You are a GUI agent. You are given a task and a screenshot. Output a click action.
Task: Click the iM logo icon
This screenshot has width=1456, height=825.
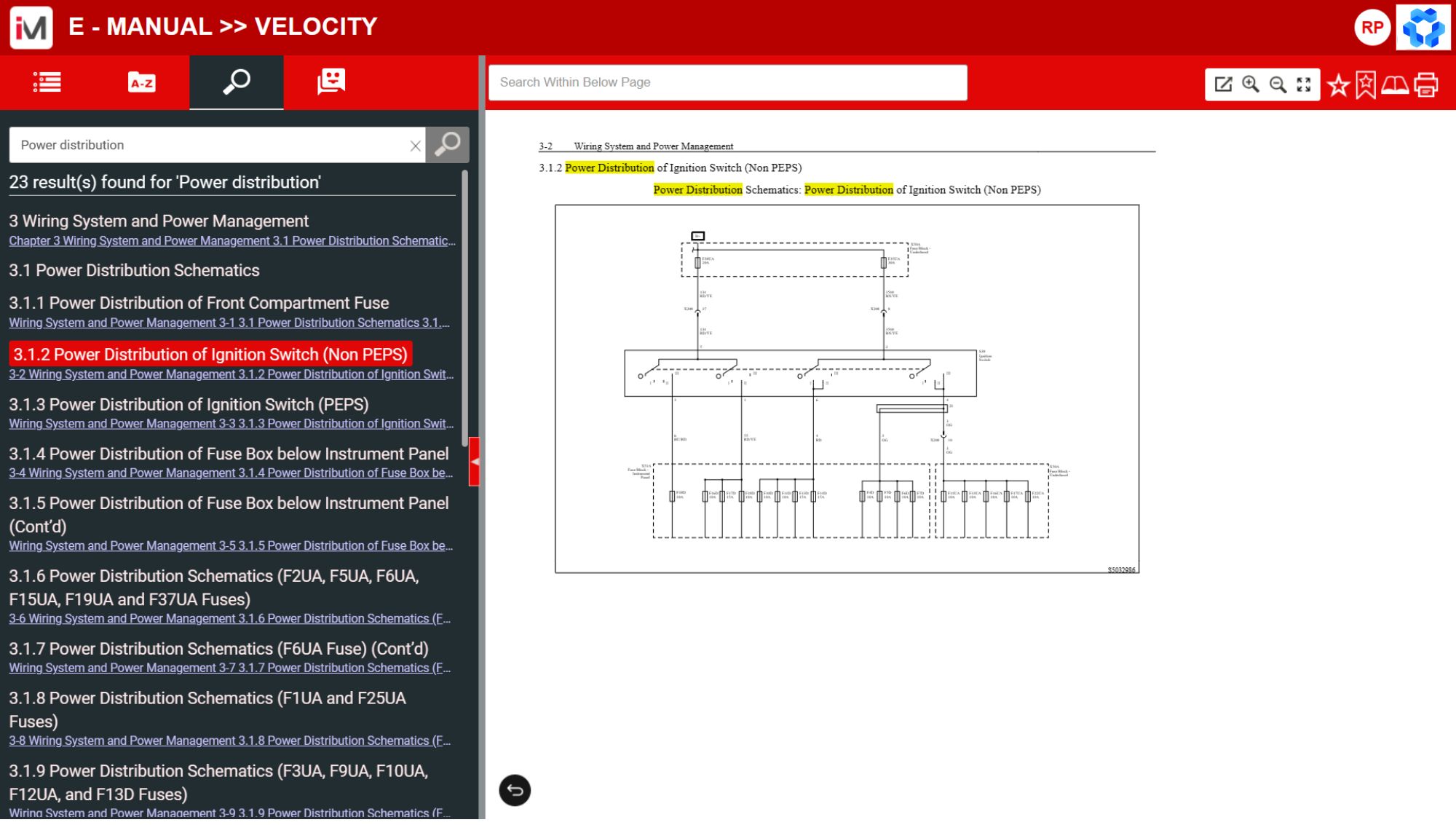31,28
